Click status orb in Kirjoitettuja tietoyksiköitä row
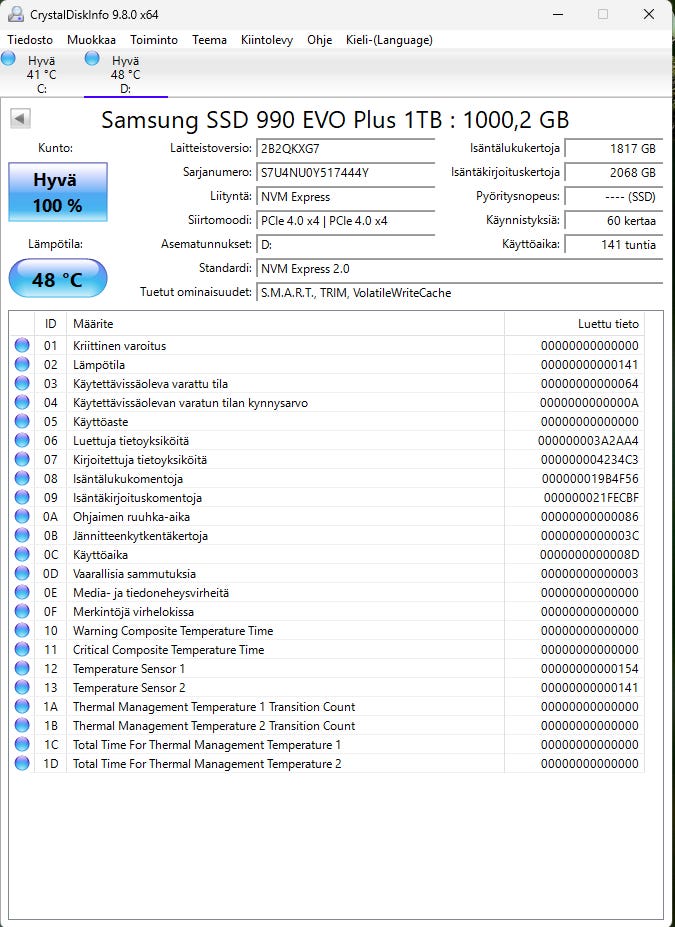This screenshot has width=675, height=927. pos(22,459)
